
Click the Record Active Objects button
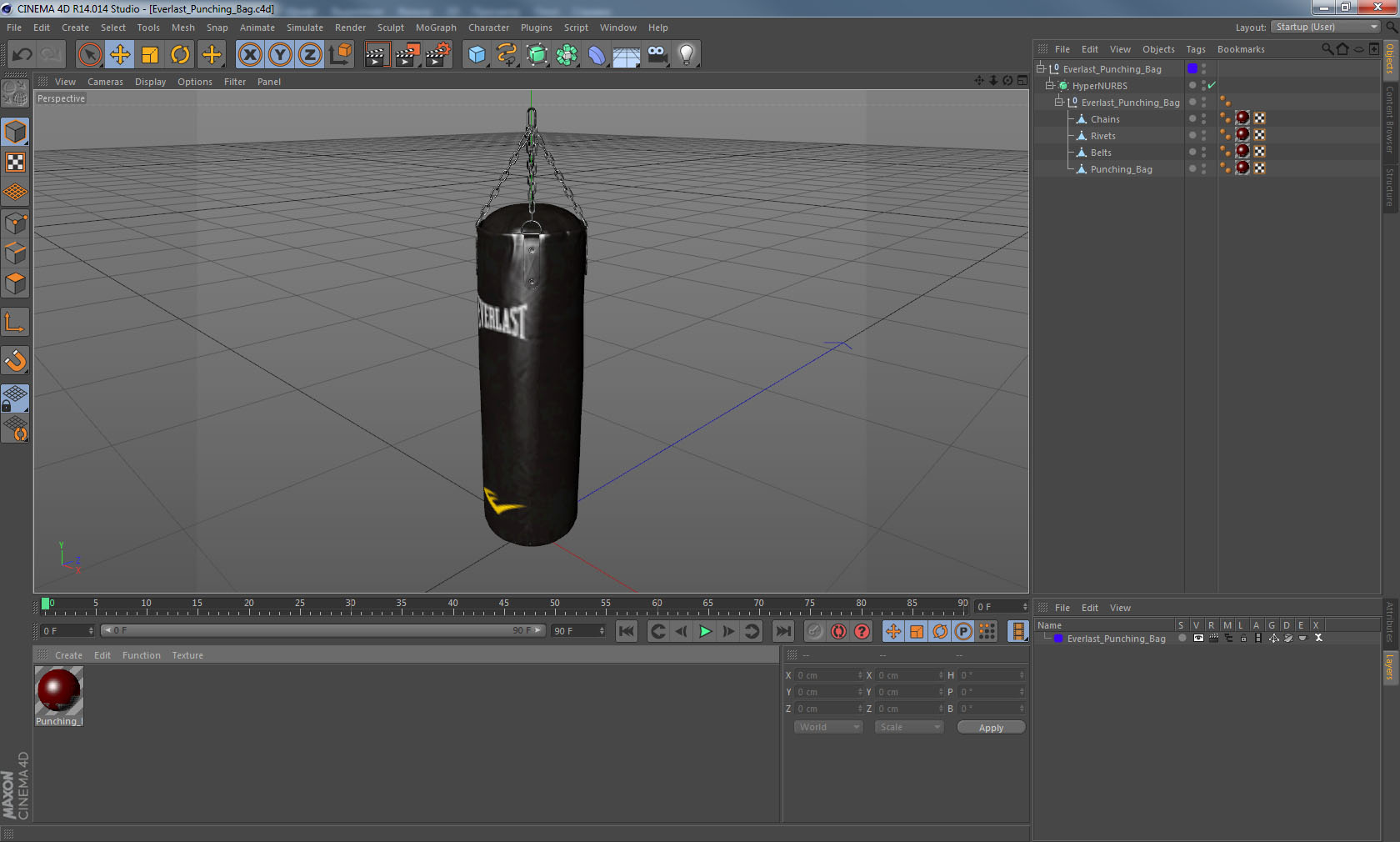pyautogui.click(x=815, y=631)
